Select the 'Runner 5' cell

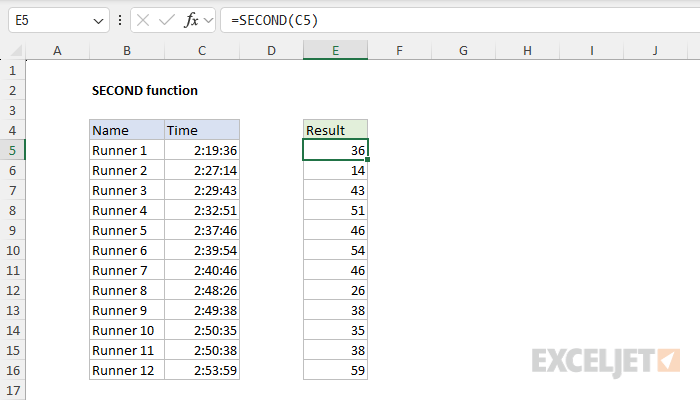tap(127, 230)
